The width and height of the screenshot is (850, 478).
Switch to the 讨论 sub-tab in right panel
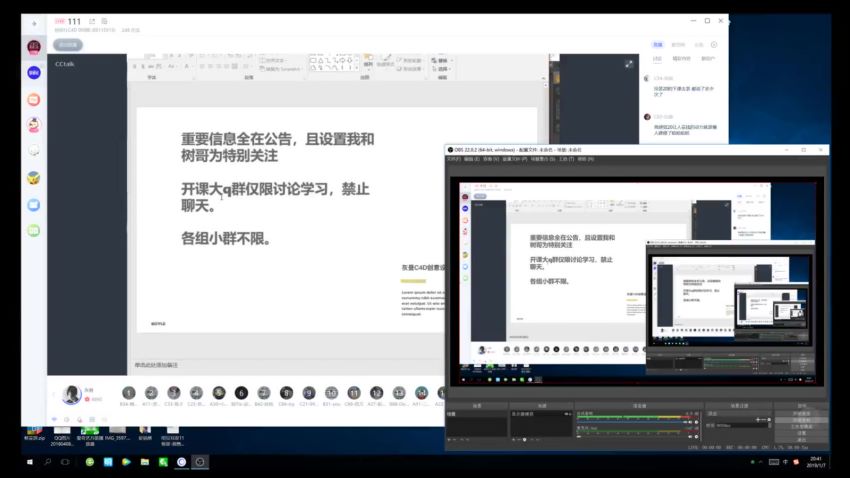click(657, 59)
